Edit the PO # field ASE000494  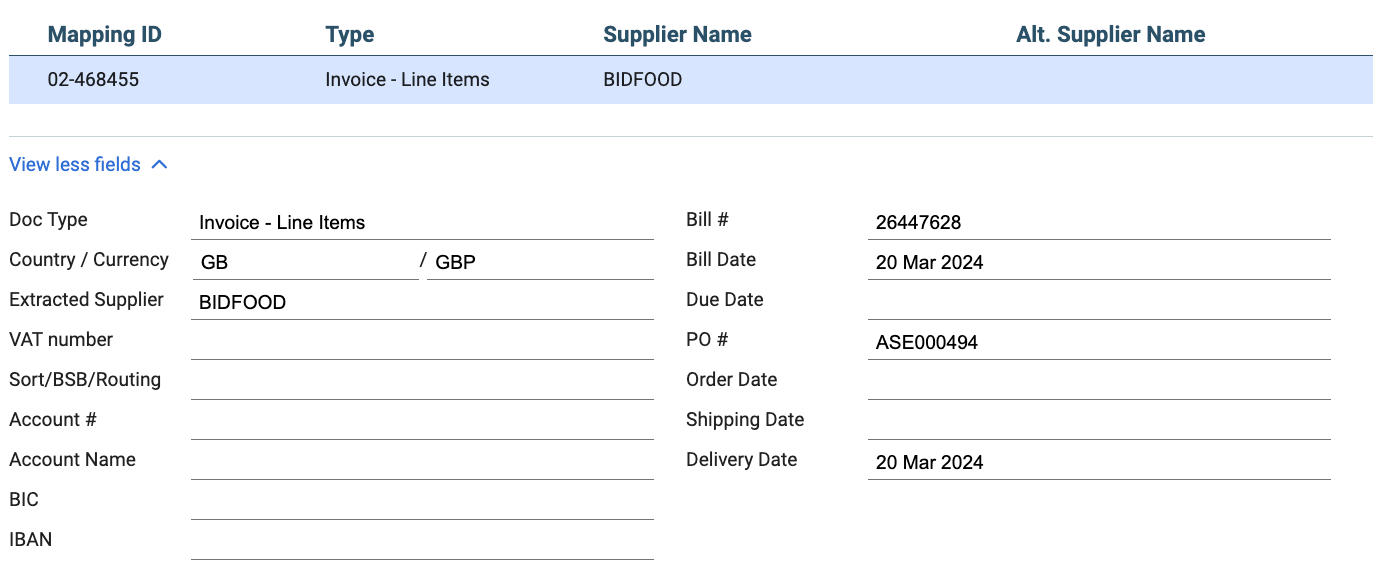click(1099, 342)
